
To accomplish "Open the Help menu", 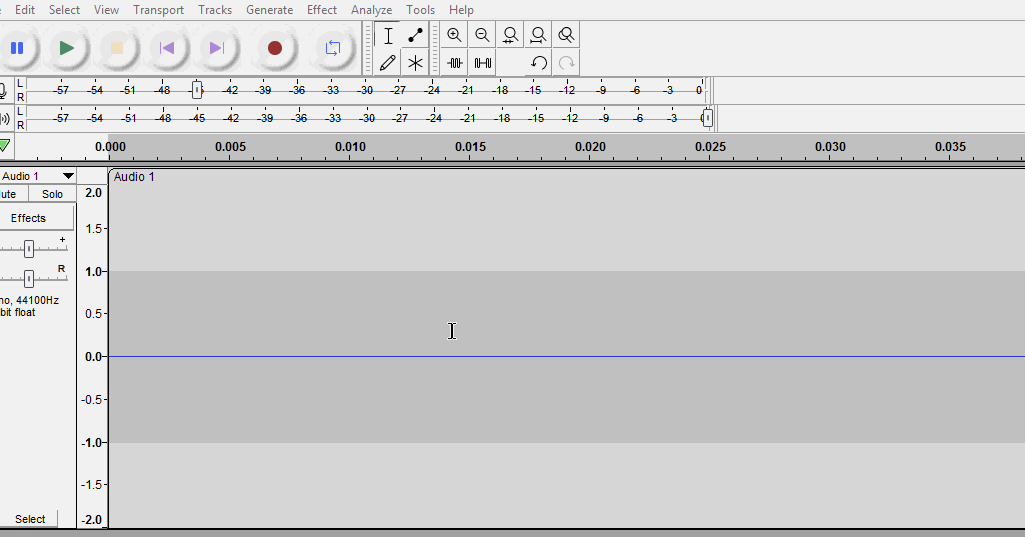I will [461, 10].
